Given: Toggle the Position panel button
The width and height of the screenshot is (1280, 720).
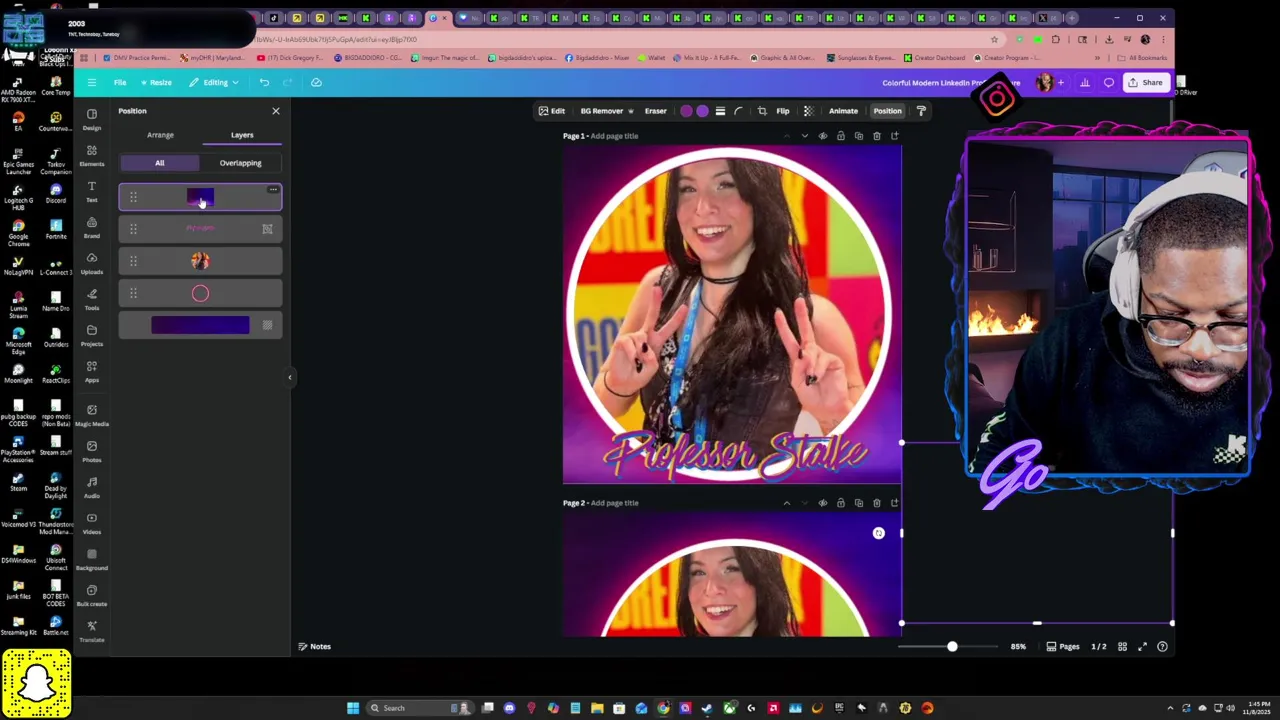Looking at the screenshot, I should coord(887,111).
